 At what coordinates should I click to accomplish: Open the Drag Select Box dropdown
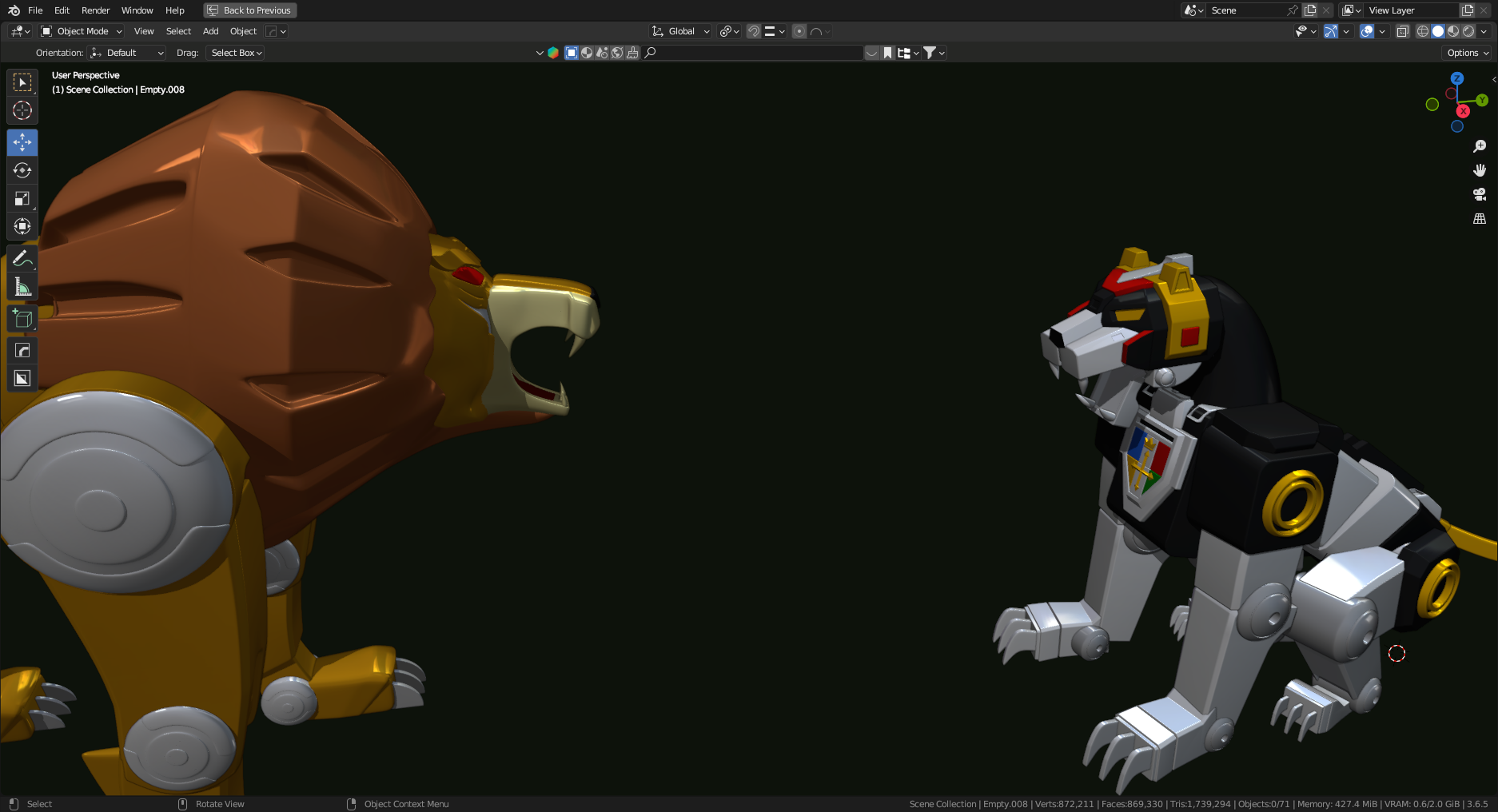[x=236, y=53]
